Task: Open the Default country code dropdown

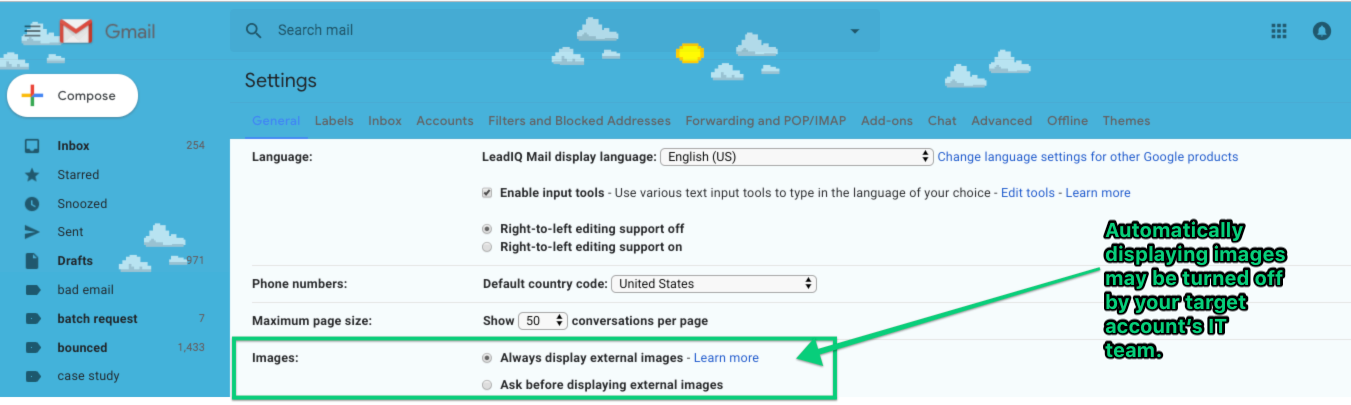Action: point(714,284)
